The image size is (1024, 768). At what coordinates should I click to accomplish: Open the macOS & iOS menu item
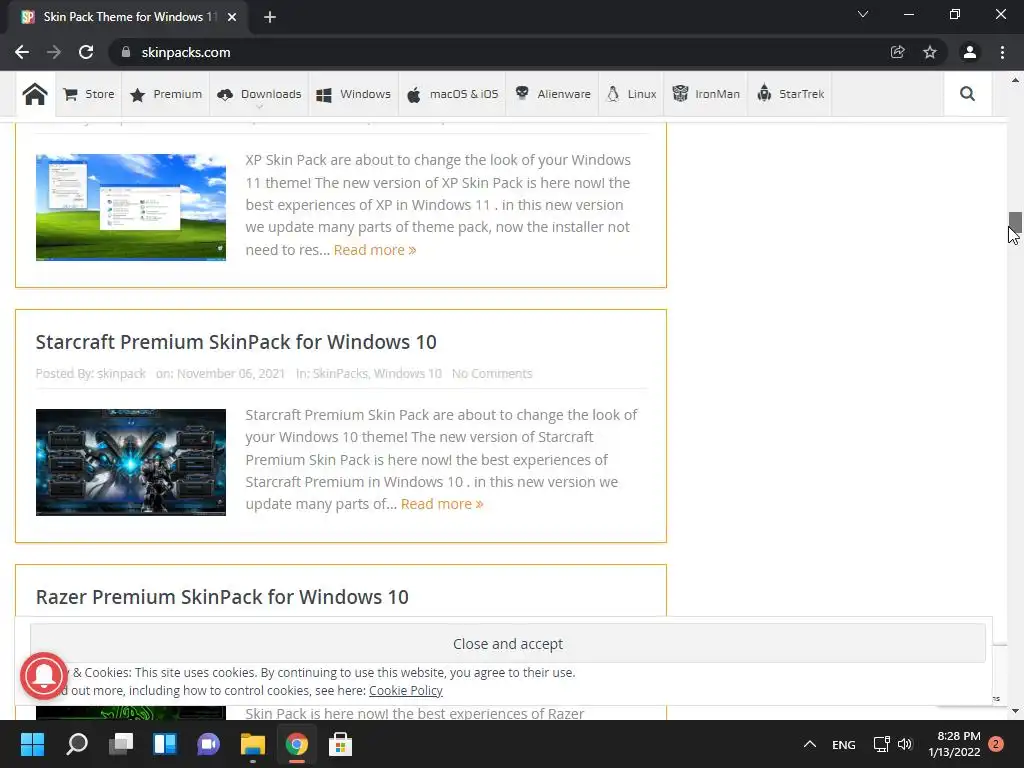(x=453, y=94)
